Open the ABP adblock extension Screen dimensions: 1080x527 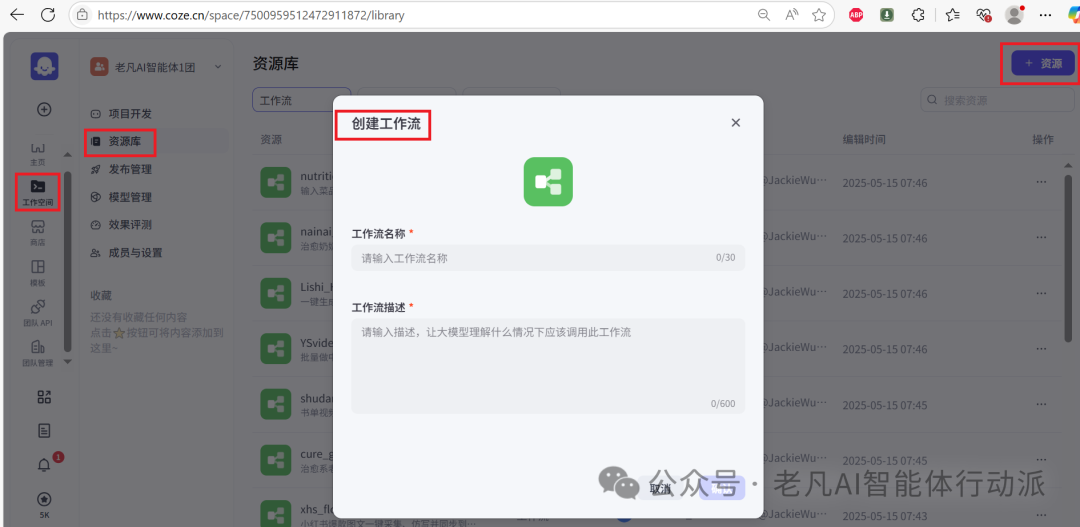856,14
